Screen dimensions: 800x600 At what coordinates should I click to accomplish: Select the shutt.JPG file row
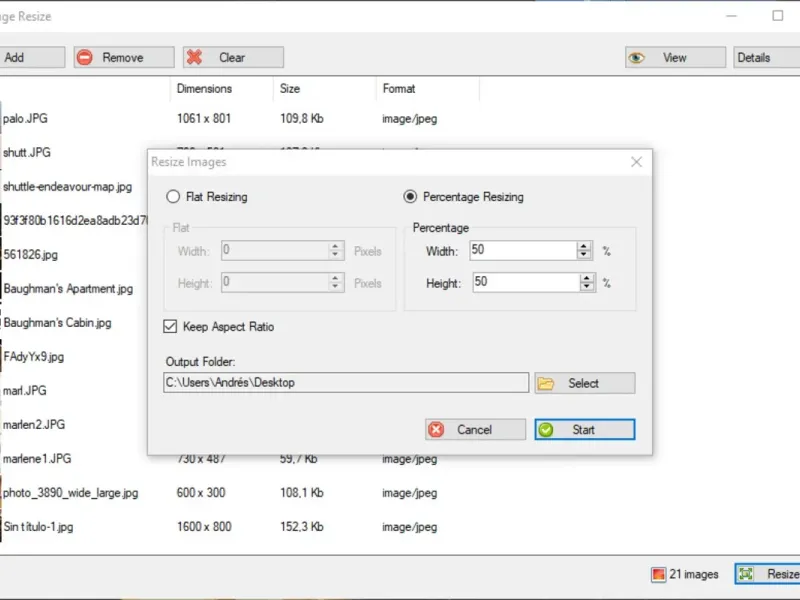tap(27, 153)
